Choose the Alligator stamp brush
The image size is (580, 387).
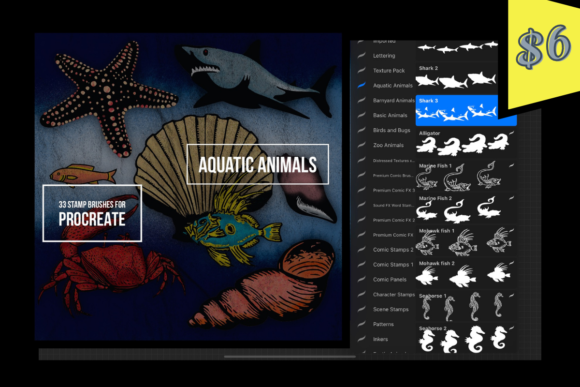(x=466, y=143)
